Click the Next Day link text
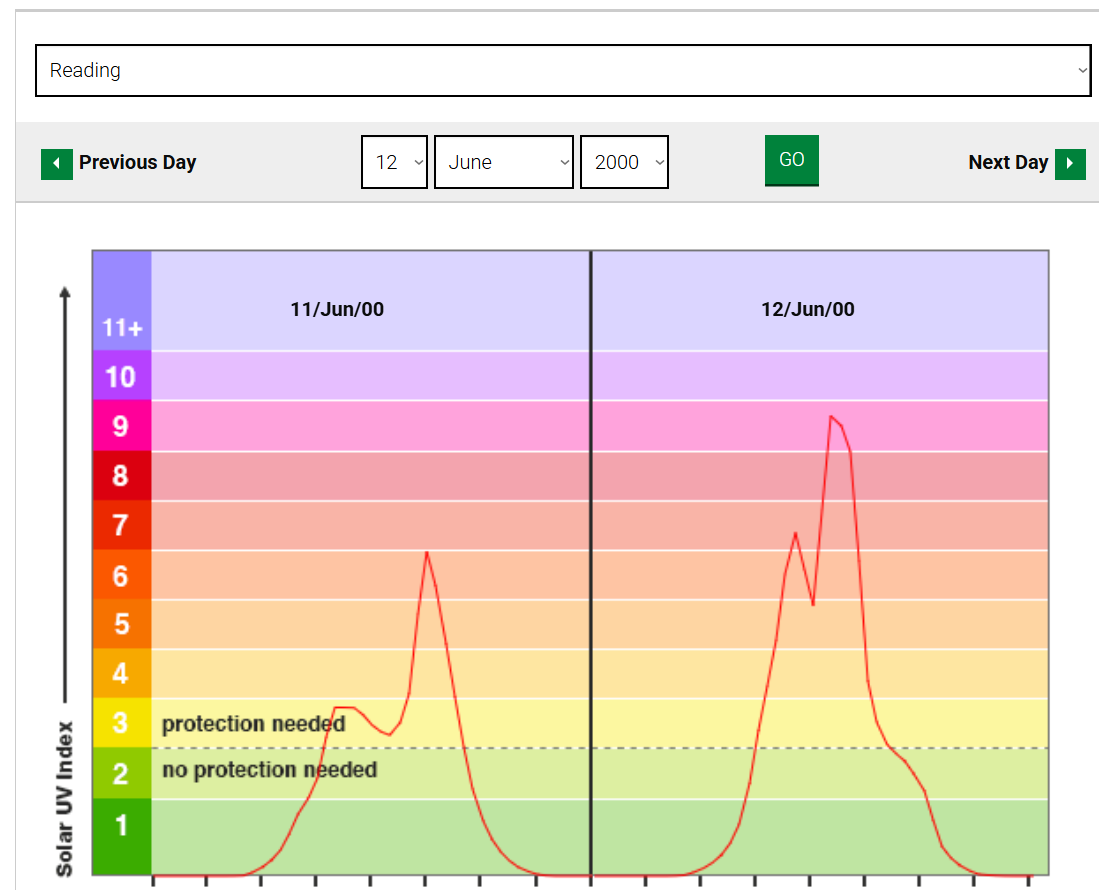Screen dimensions: 1099x890 (x=1008, y=163)
